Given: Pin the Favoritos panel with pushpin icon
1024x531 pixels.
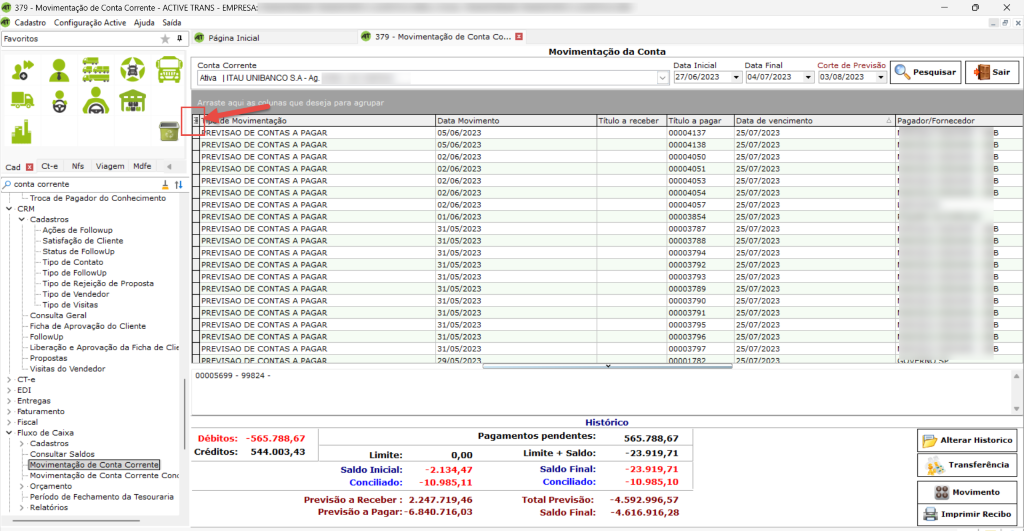Looking at the screenshot, I should 180,39.
